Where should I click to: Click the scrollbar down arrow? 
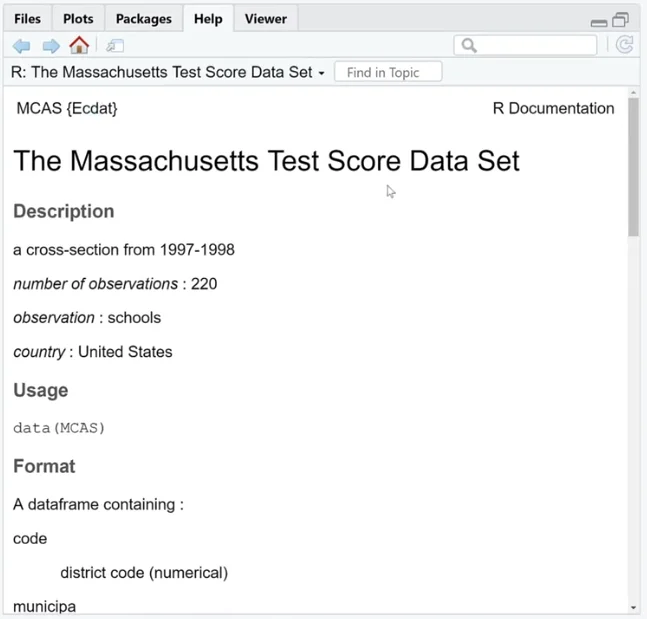(x=633, y=608)
